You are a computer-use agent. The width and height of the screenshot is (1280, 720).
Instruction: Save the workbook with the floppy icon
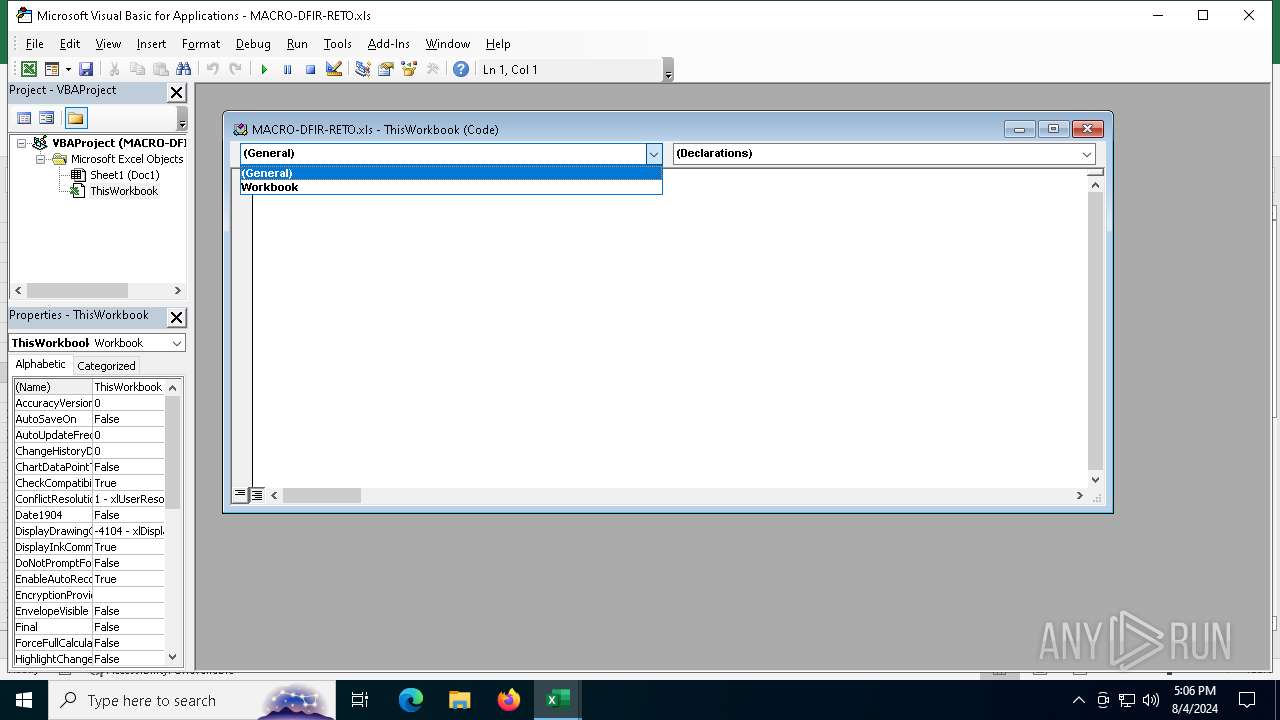(x=86, y=69)
